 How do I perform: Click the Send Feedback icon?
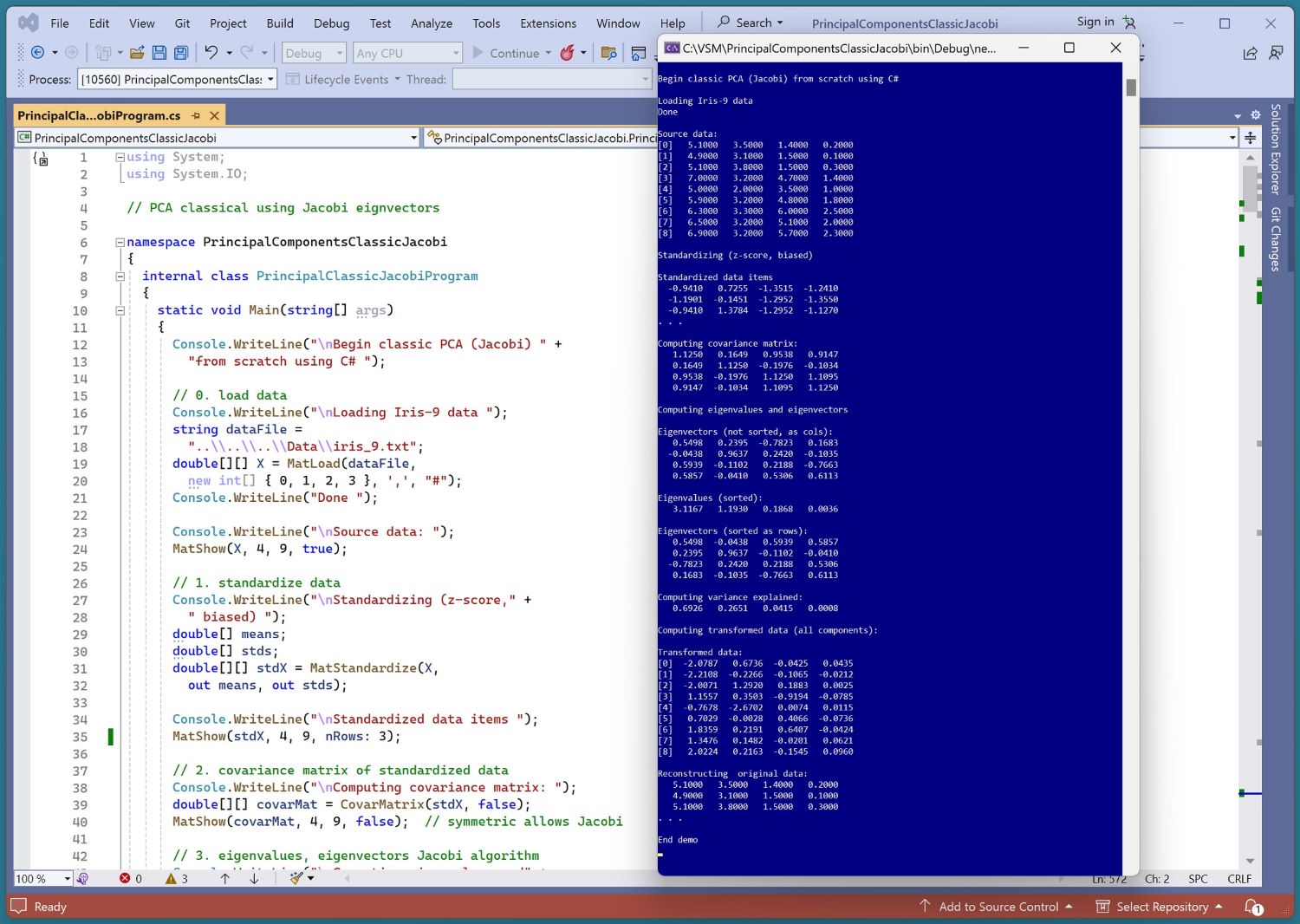point(1276,53)
